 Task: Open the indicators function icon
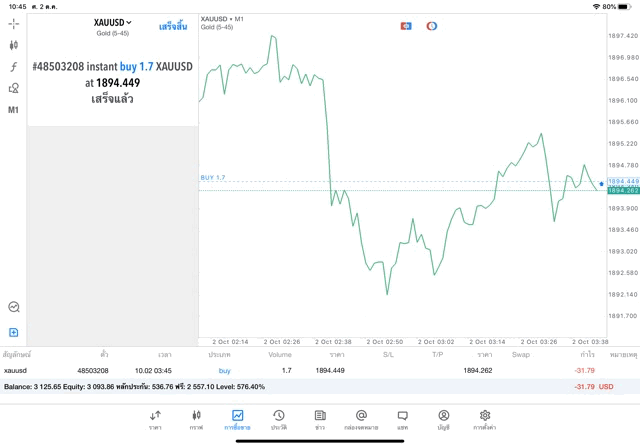point(14,67)
